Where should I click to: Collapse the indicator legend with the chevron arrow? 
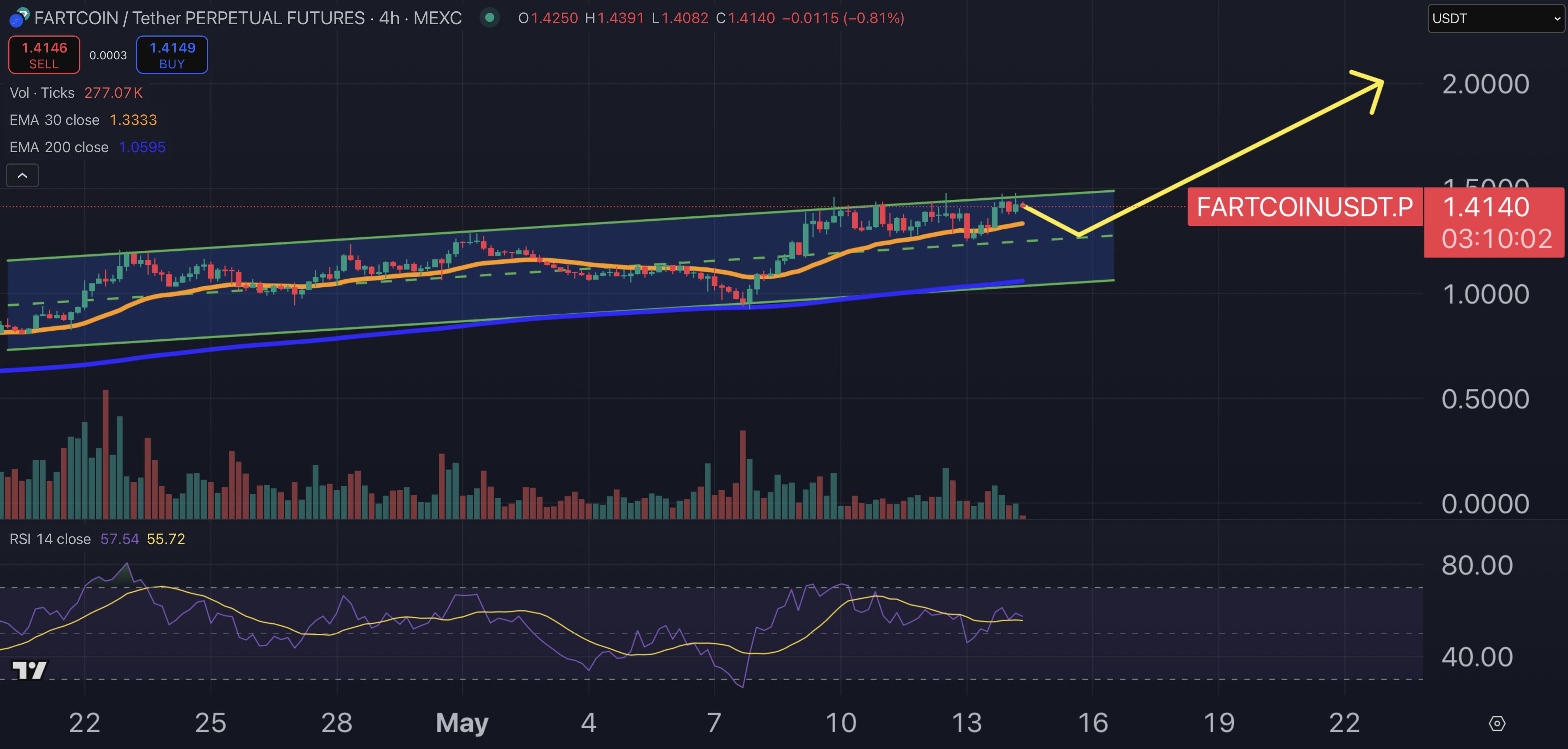point(22,176)
